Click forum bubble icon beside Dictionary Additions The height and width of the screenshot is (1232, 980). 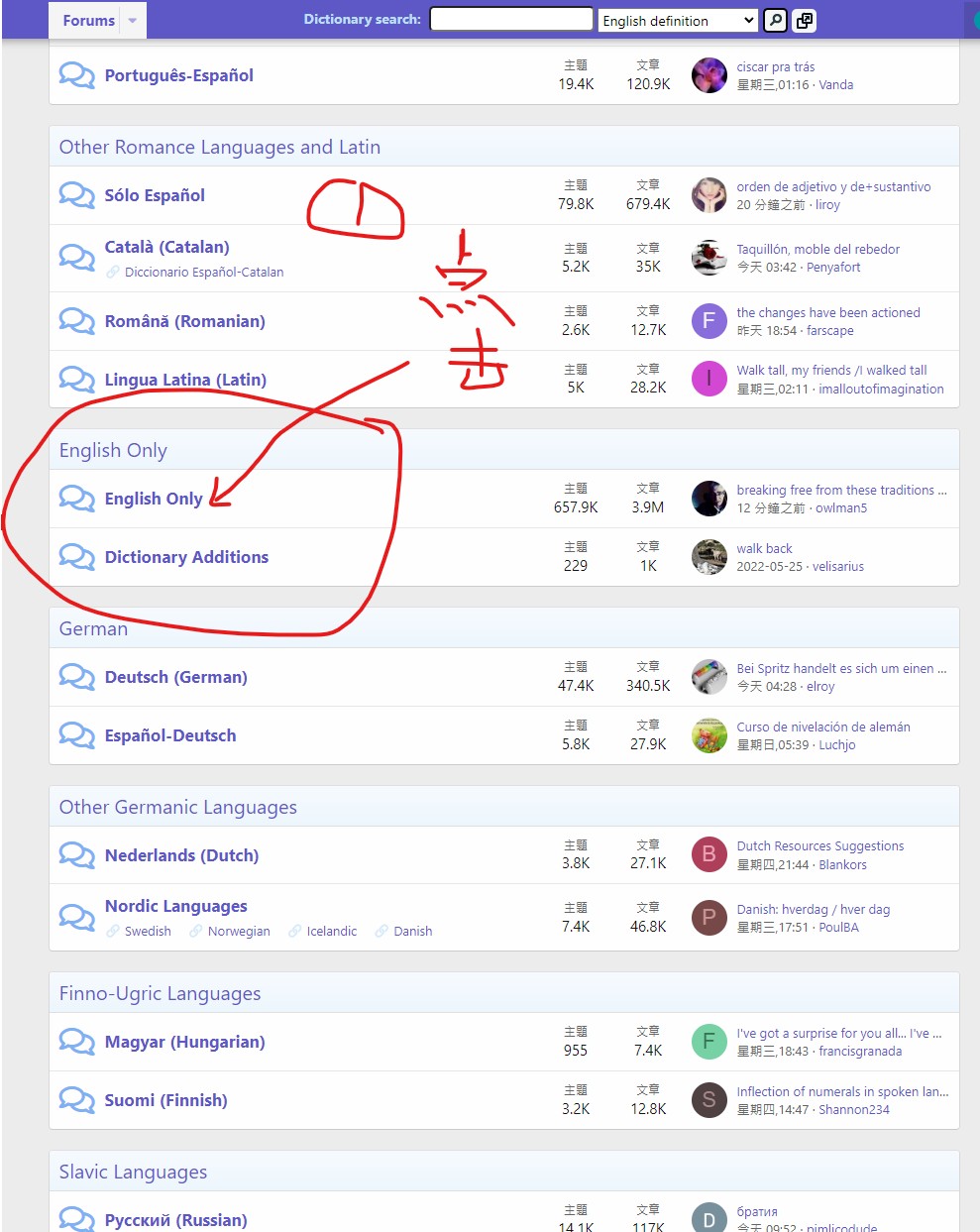click(76, 557)
